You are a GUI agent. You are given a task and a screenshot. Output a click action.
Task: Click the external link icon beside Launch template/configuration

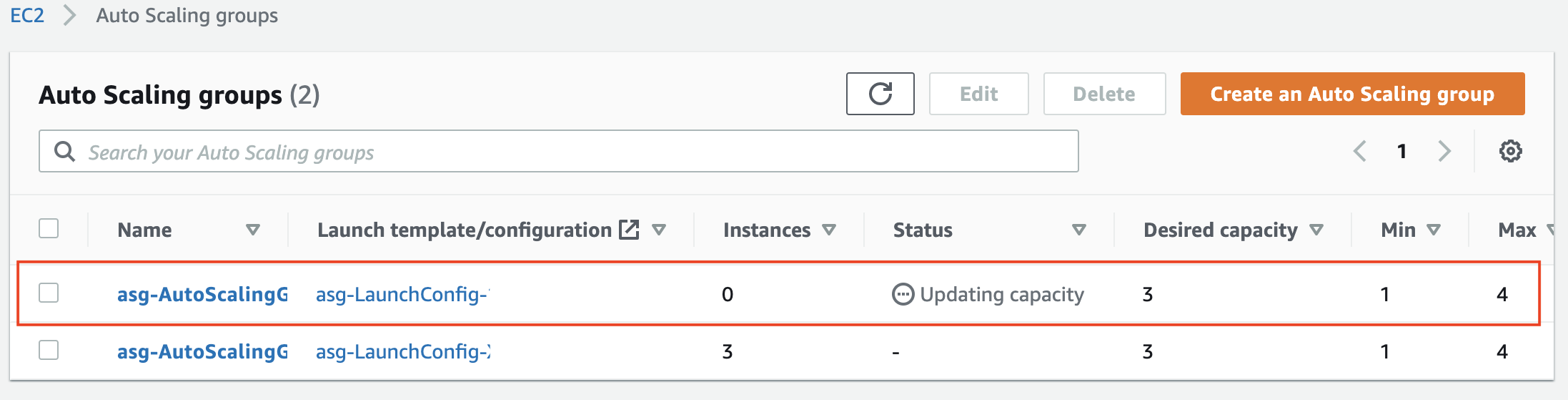point(629,230)
